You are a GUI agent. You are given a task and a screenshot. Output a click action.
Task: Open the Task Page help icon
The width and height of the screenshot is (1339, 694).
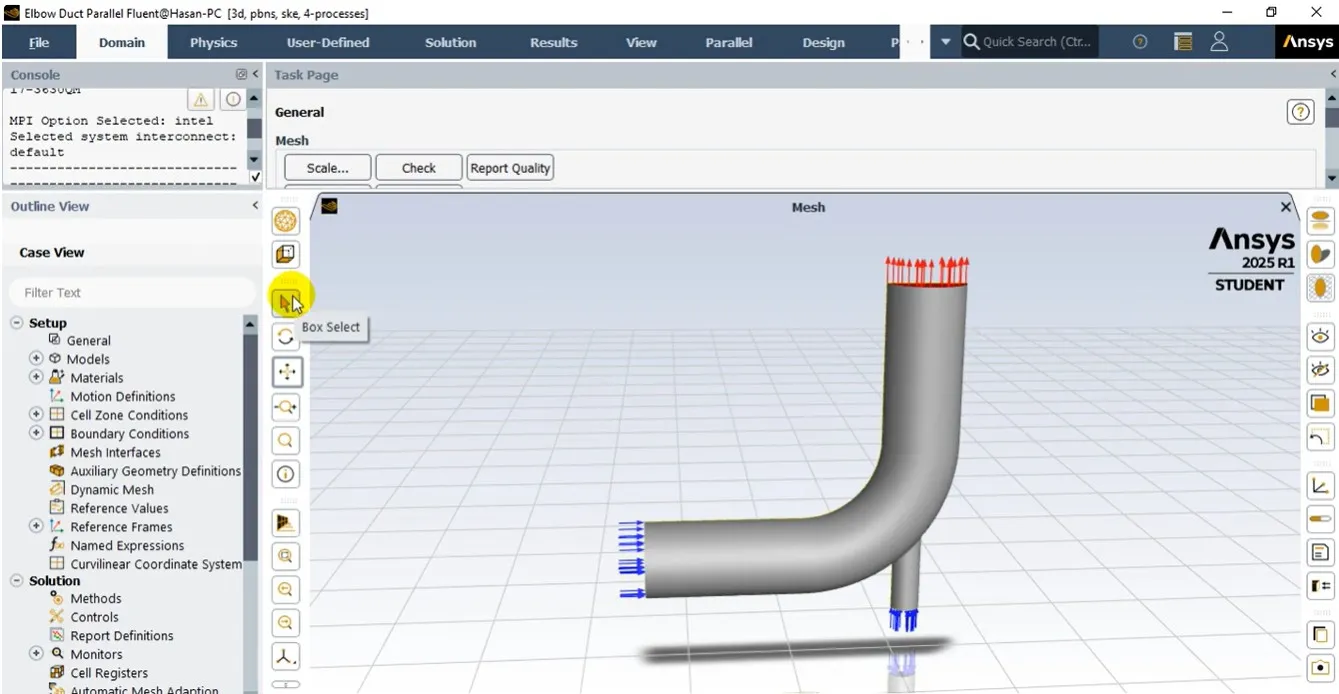click(x=1300, y=113)
